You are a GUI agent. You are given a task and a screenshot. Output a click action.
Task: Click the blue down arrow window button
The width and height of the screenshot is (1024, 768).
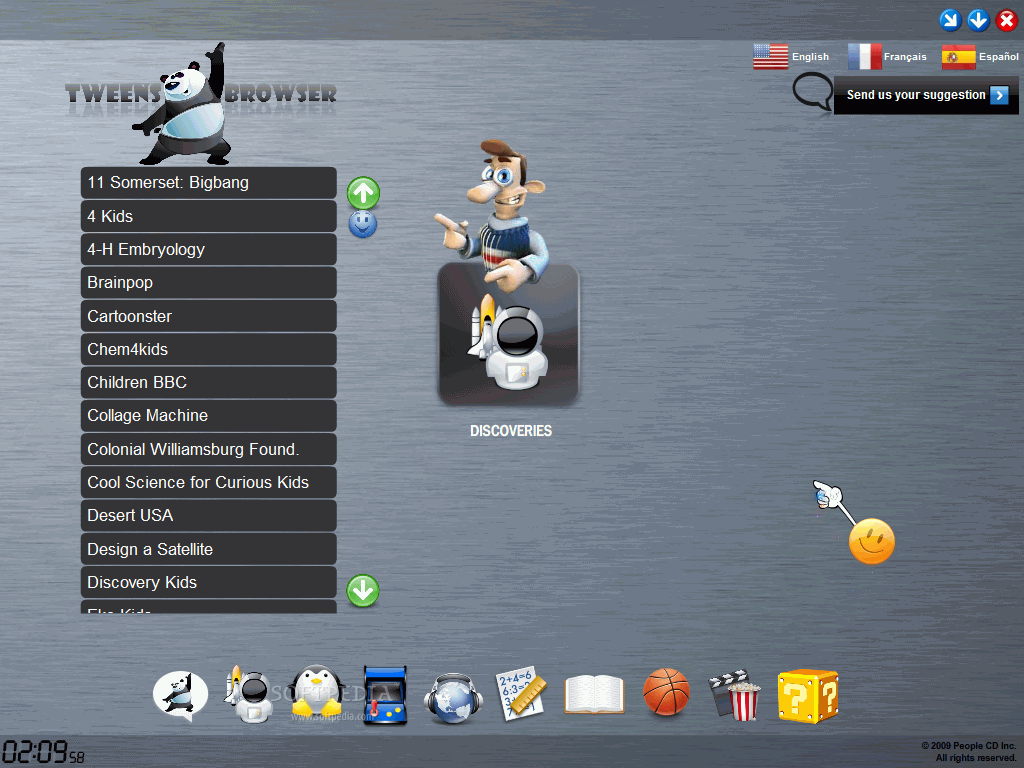pos(978,20)
